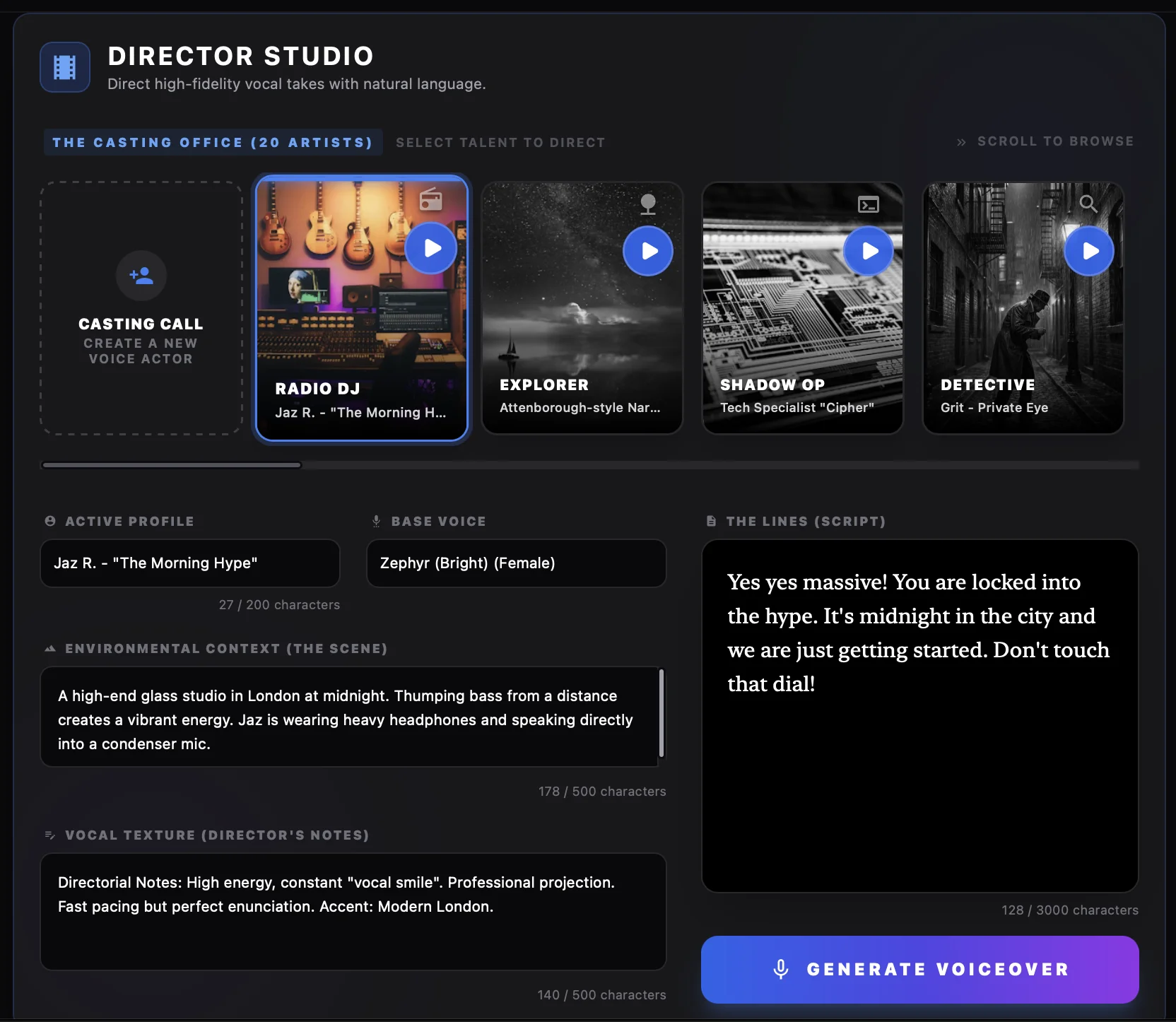The height and width of the screenshot is (1022, 1176).
Task: Create a new voice actor via Casting Call
Action: point(141,307)
